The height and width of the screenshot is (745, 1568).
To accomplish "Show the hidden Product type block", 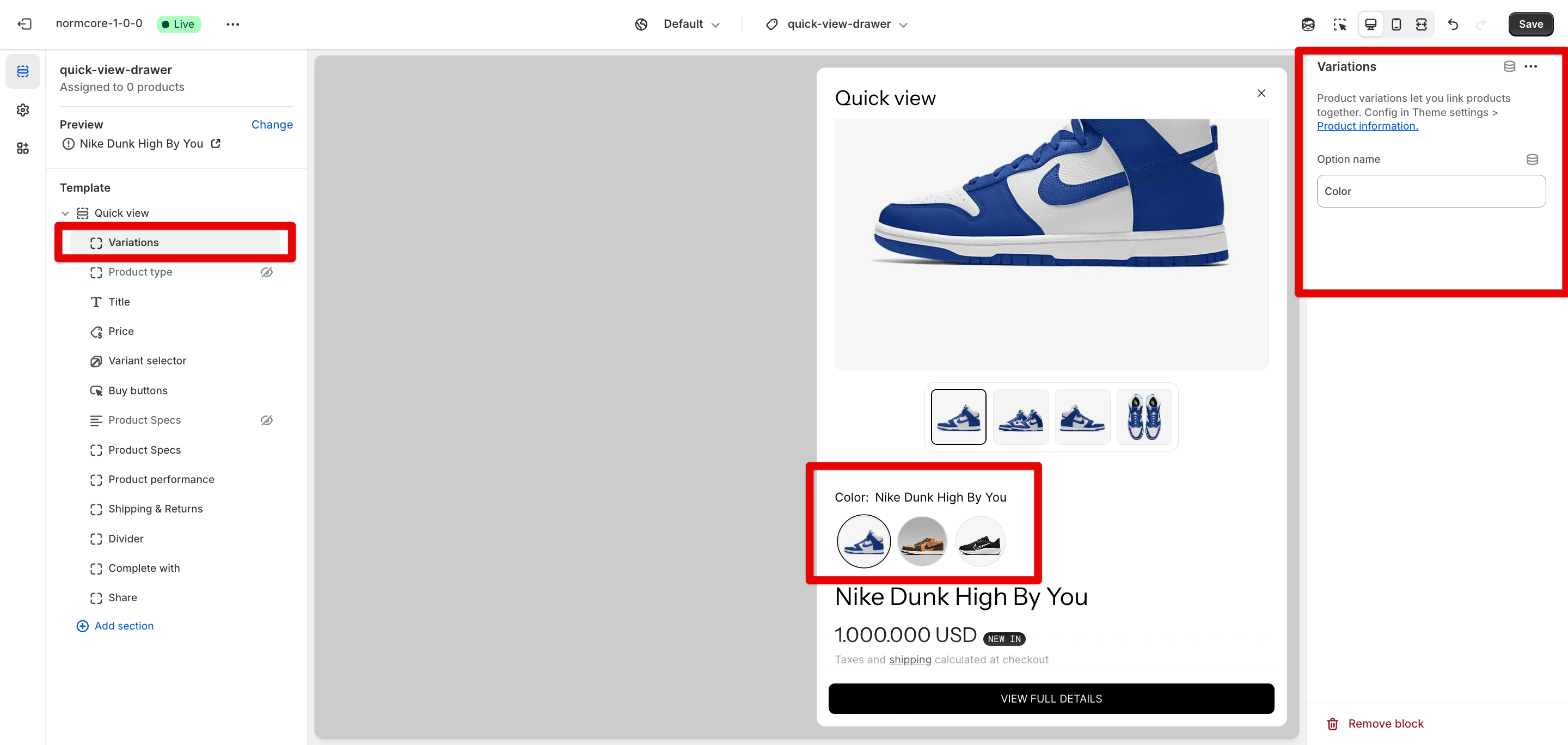I will click(x=267, y=272).
